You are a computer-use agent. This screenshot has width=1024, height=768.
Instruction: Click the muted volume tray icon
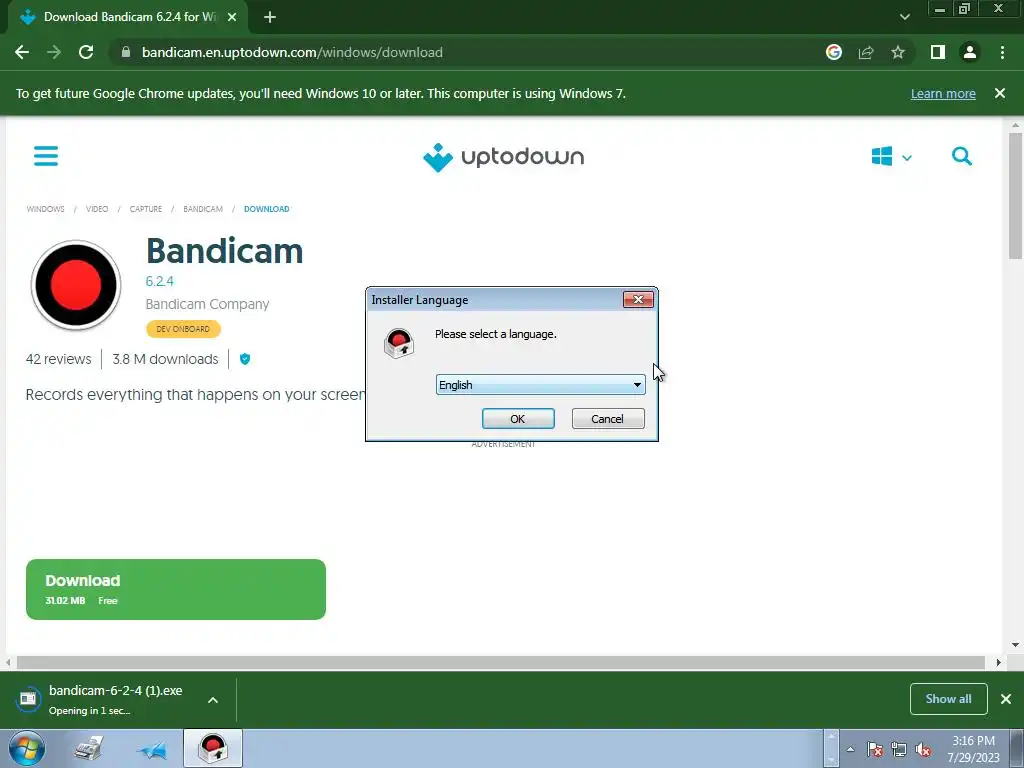(923, 750)
